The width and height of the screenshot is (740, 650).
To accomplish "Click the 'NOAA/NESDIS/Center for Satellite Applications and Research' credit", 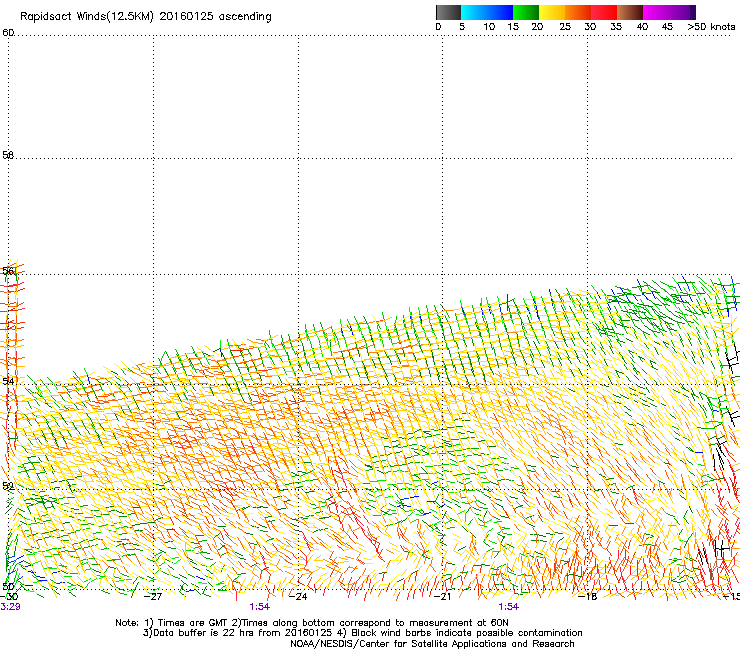I will click(432, 644).
